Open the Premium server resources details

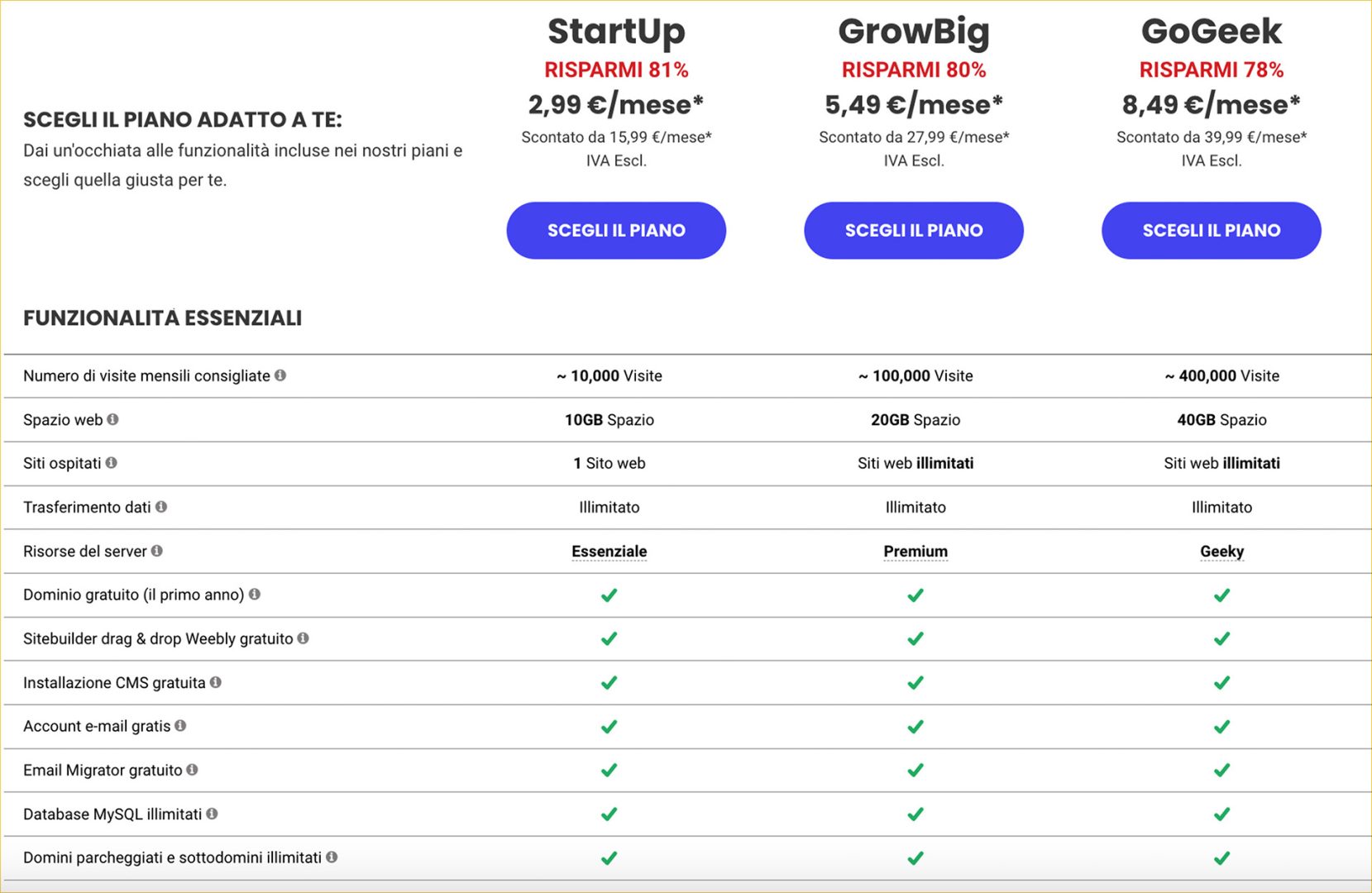pyautogui.click(x=915, y=552)
